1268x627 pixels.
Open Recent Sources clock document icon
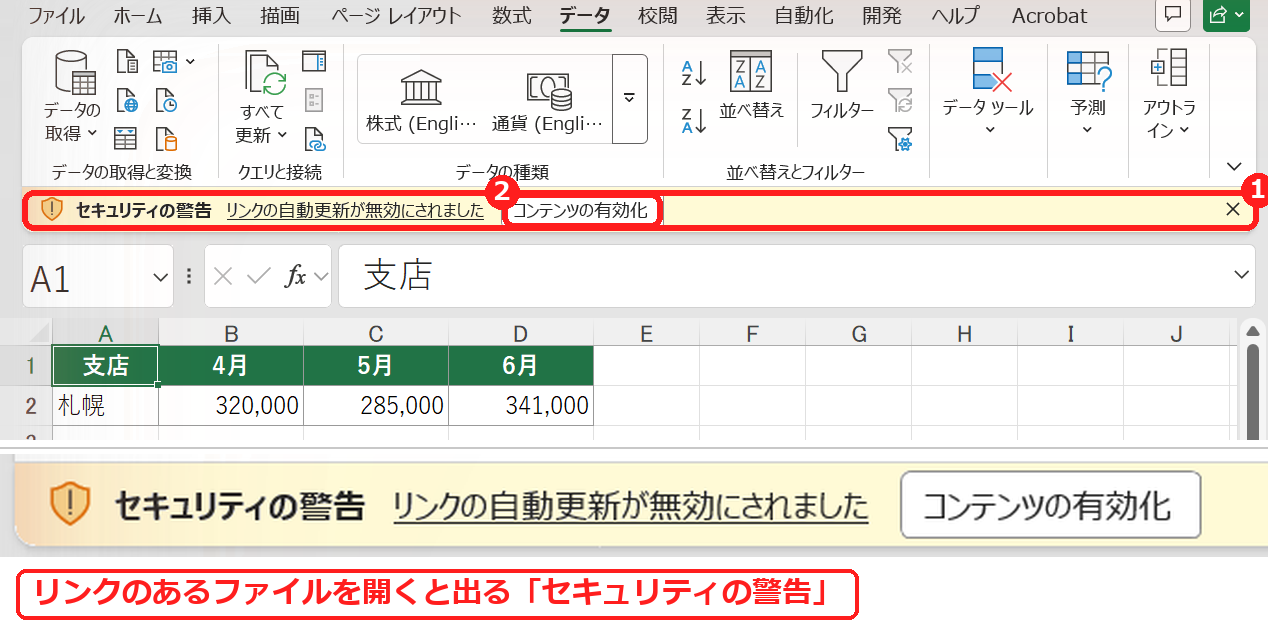click(166, 100)
